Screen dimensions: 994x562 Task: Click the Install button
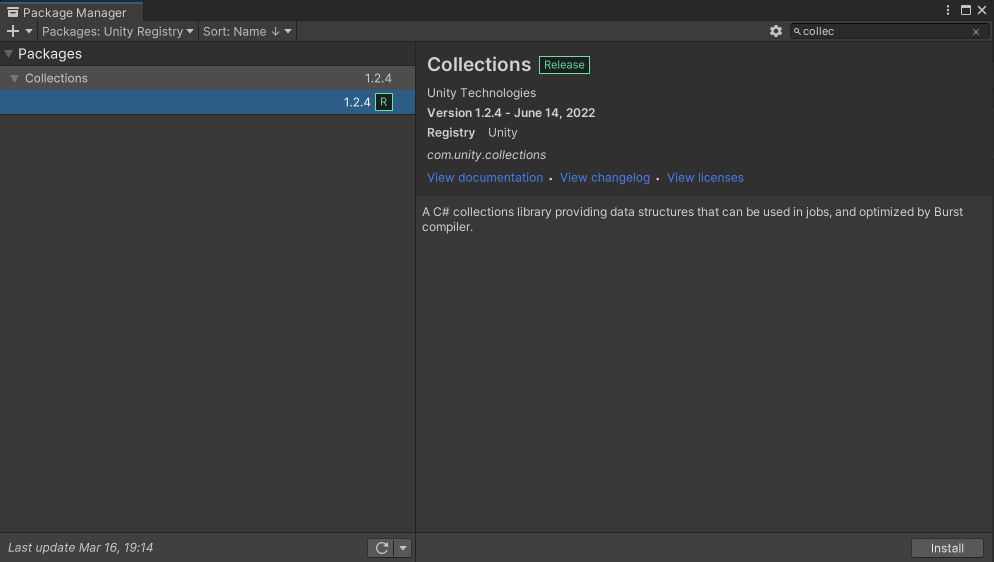coord(947,548)
